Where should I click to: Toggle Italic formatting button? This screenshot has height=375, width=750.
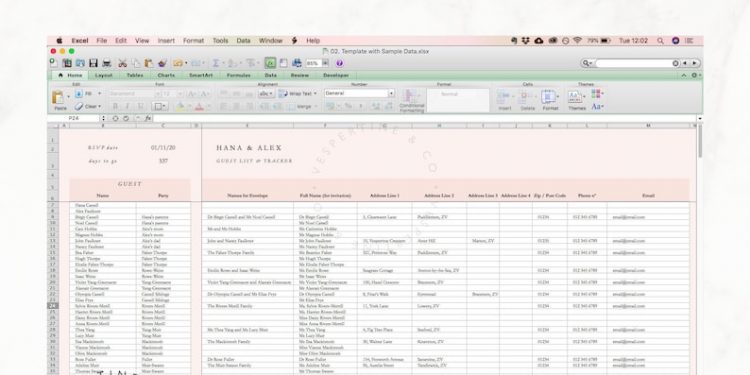[x=127, y=107]
